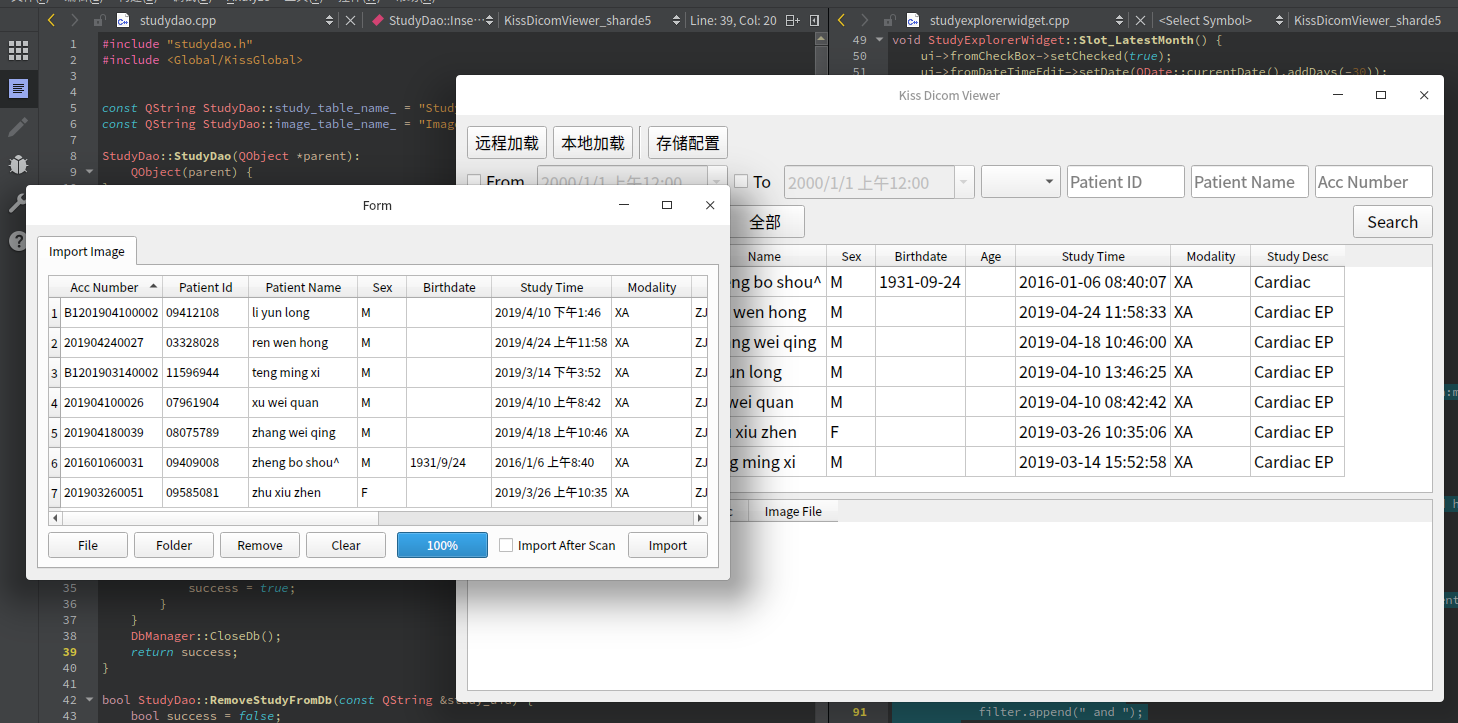Switch to Edit mode in the sidebar

18,88
